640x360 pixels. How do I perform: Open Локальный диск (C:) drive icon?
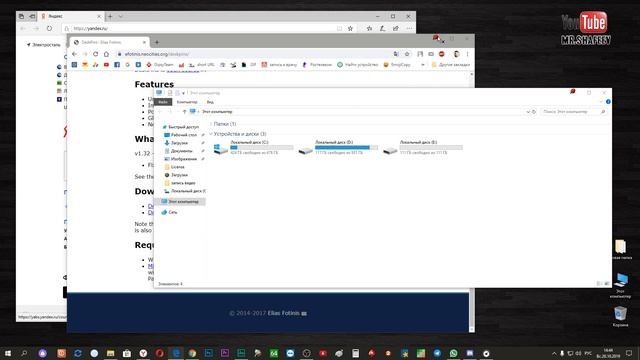click(x=221, y=149)
